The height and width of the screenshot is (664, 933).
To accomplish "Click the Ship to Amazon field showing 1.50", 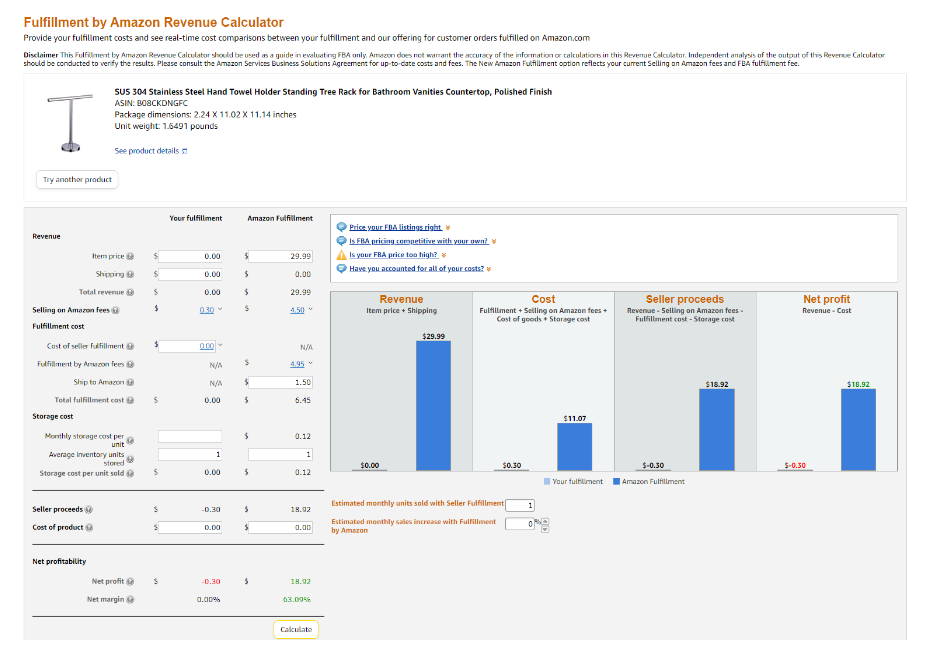I will (x=280, y=383).
